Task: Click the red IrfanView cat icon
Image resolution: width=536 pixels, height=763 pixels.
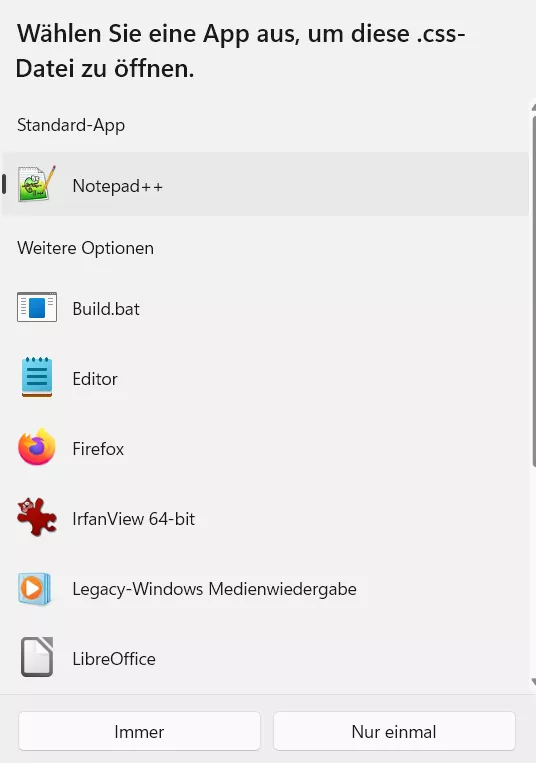Action: 37,517
